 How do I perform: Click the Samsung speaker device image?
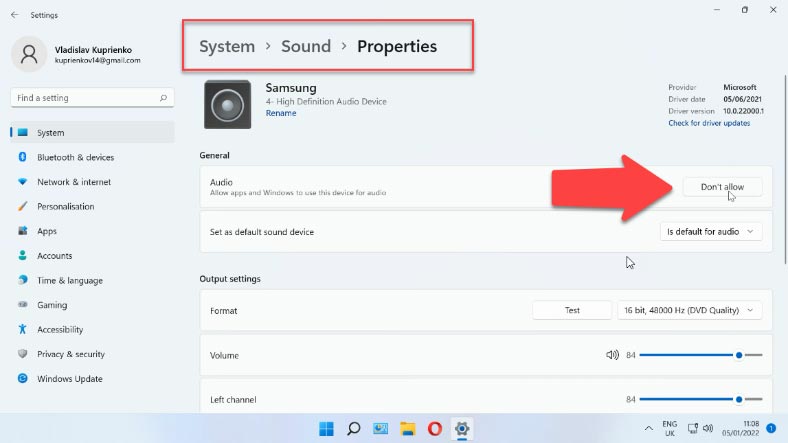(228, 104)
